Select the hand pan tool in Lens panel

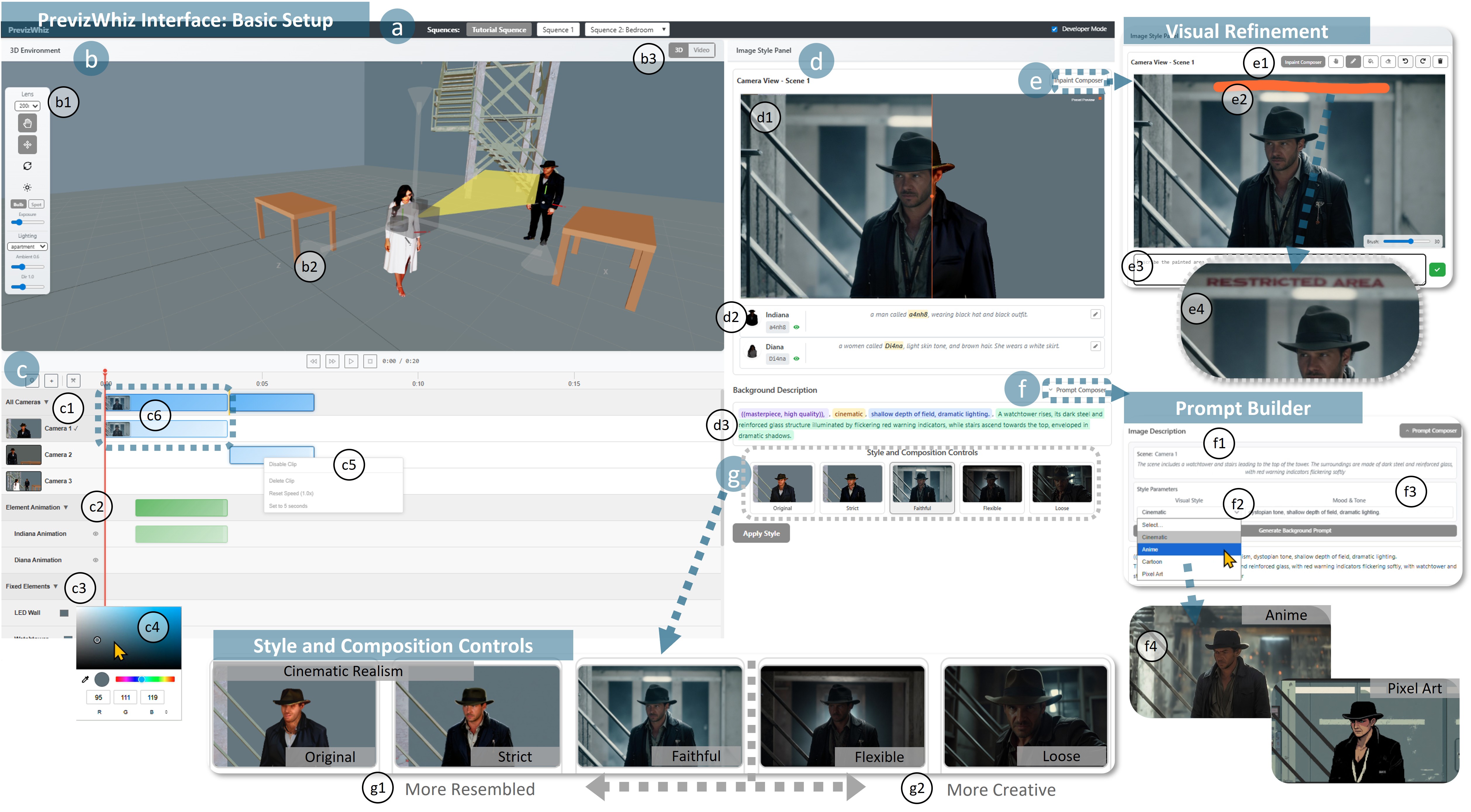point(27,123)
